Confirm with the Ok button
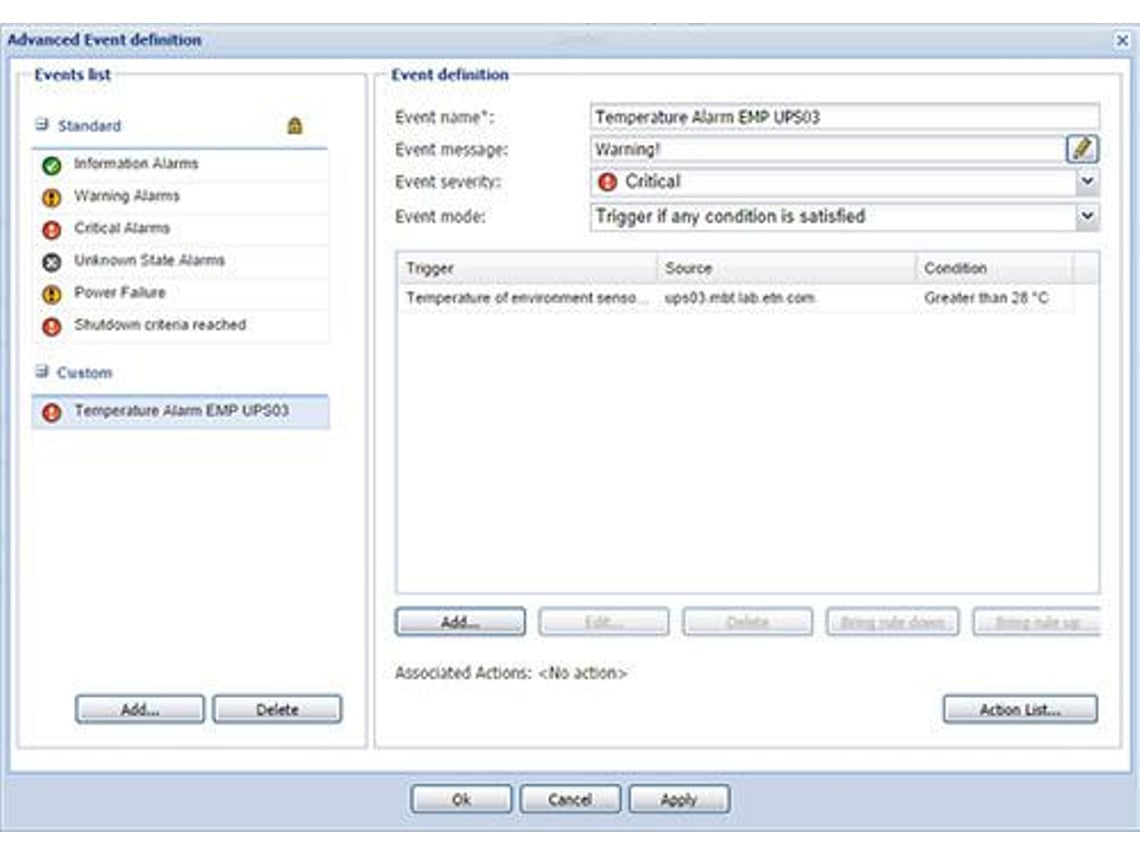Viewport: 1140px width, 855px height. tap(462, 800)
